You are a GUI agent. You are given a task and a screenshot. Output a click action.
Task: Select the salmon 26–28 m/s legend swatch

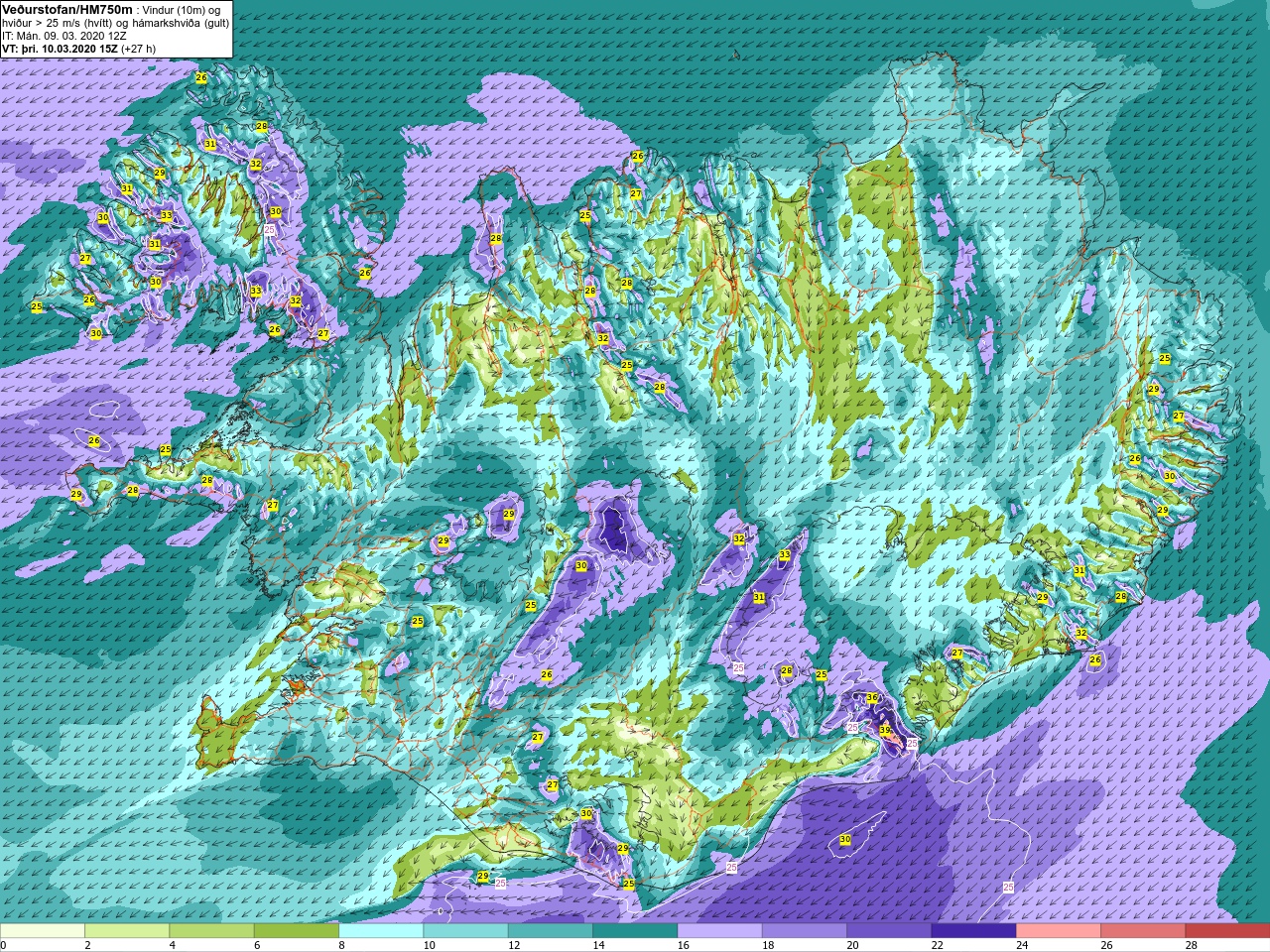click(1142, 931)
